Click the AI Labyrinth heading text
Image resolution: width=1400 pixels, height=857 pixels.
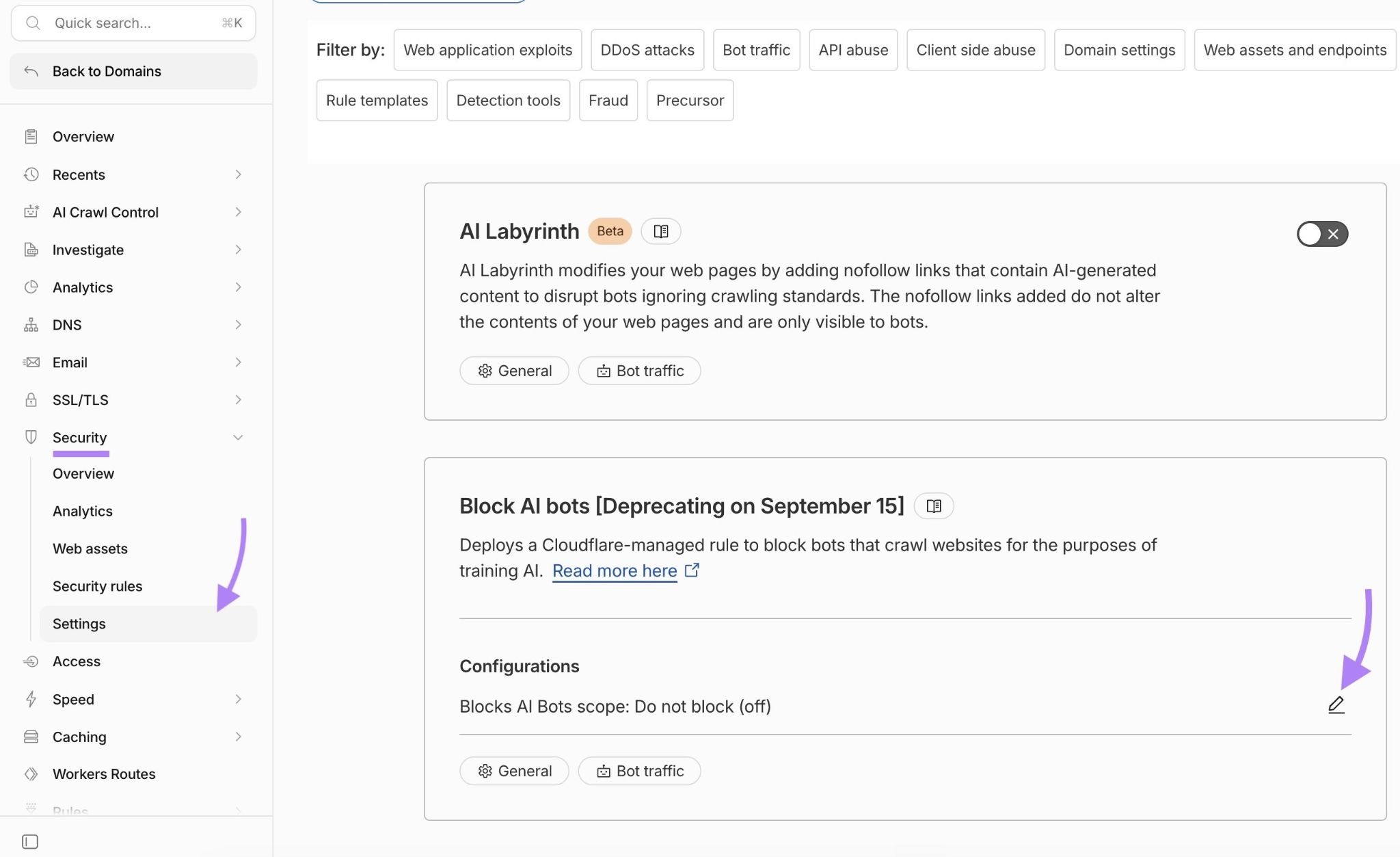519,231
